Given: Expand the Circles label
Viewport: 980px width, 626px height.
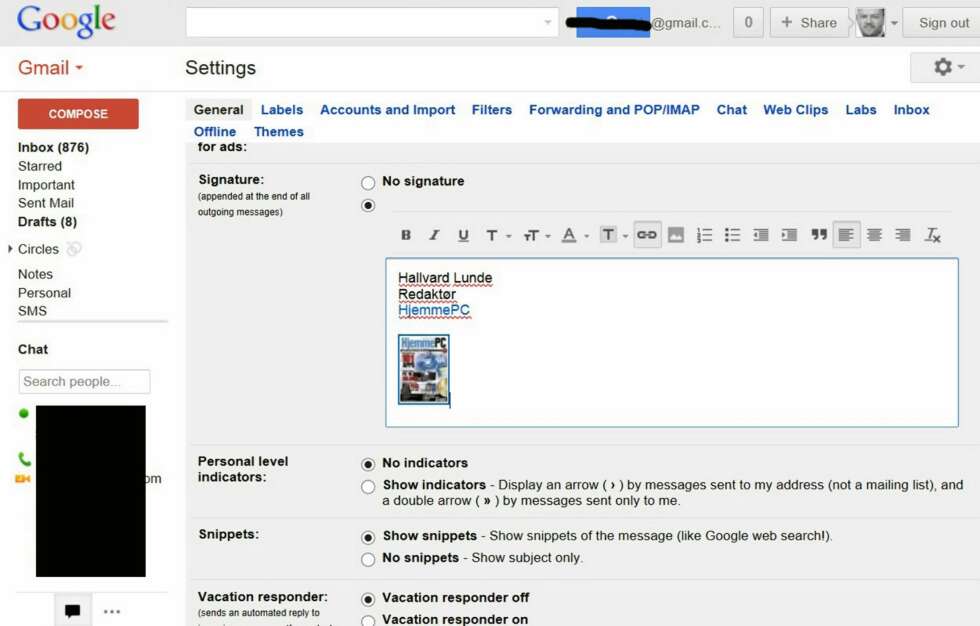Looking at the screenshot, I should point(10,249).
